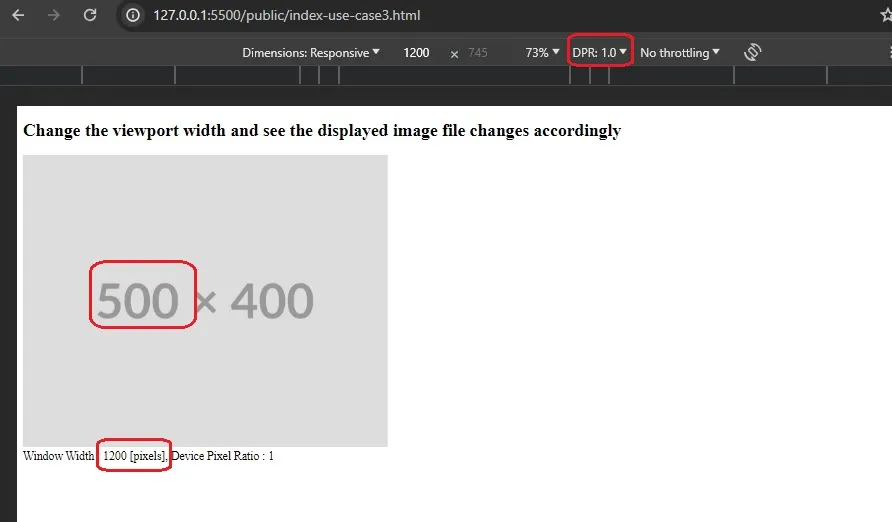Expand the 73% zoom dropdown
This screenshot has width=892, height=522.
tap(542, 52)
